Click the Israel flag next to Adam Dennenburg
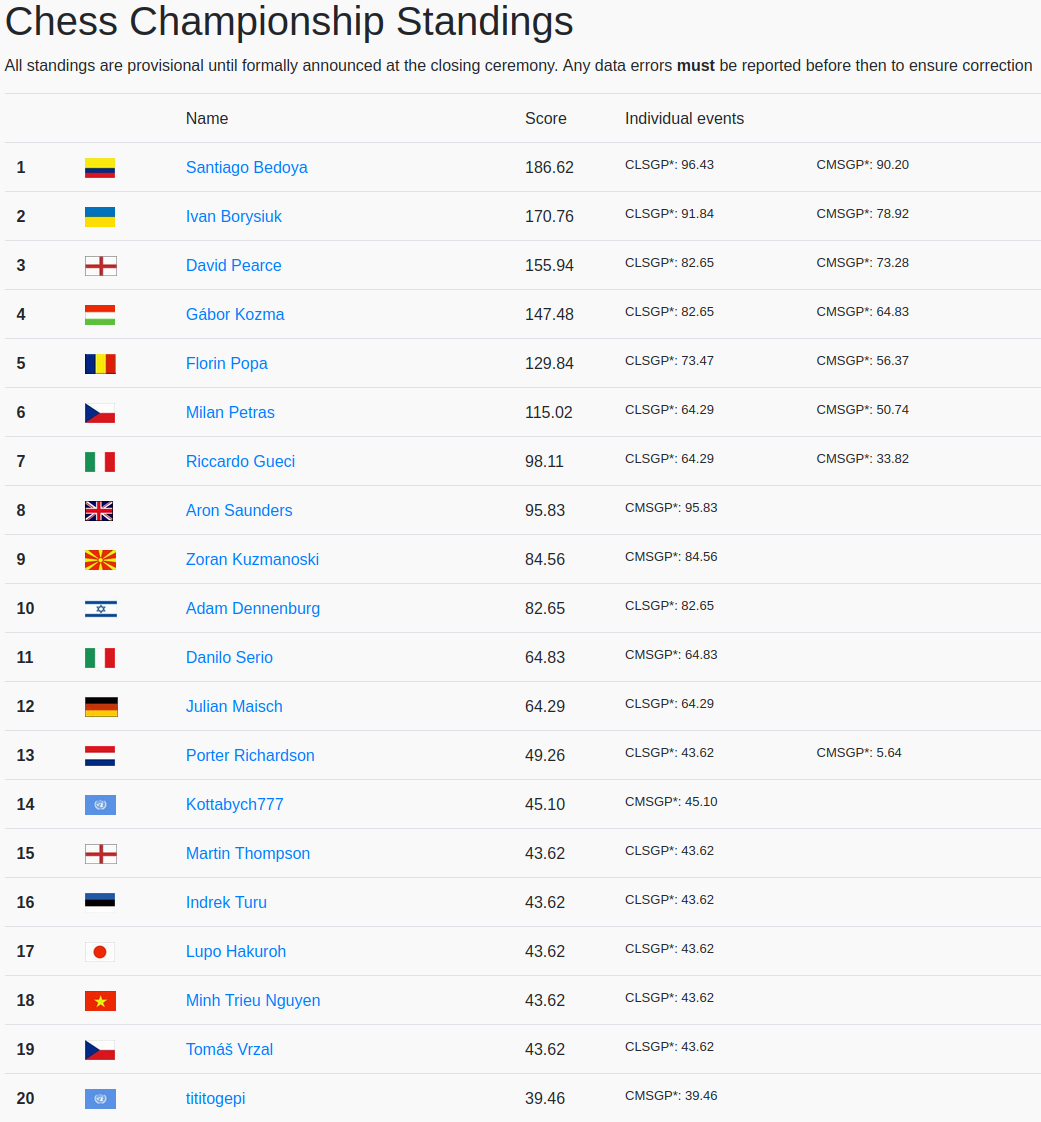Image resolution: width=1041 pixels, height=1122 pixels. point(100,609)
